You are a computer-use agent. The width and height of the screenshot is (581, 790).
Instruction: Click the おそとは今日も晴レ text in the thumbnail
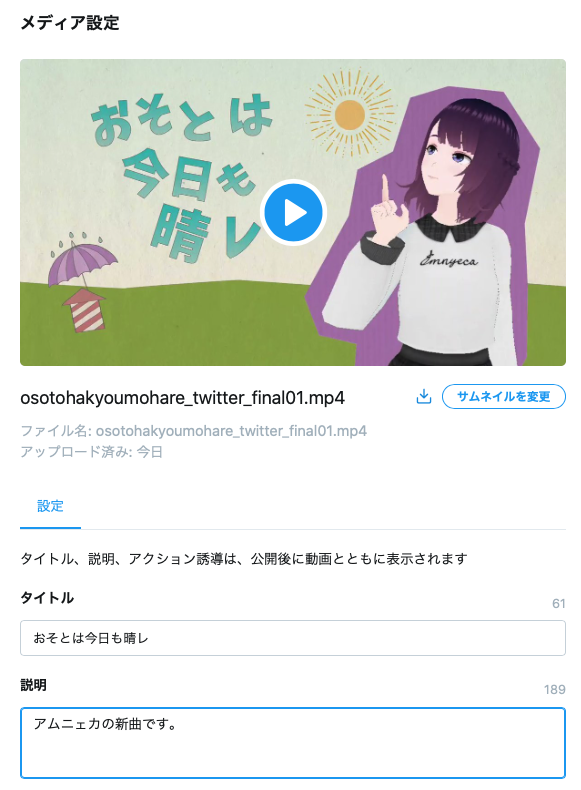(x=181, y=176)
